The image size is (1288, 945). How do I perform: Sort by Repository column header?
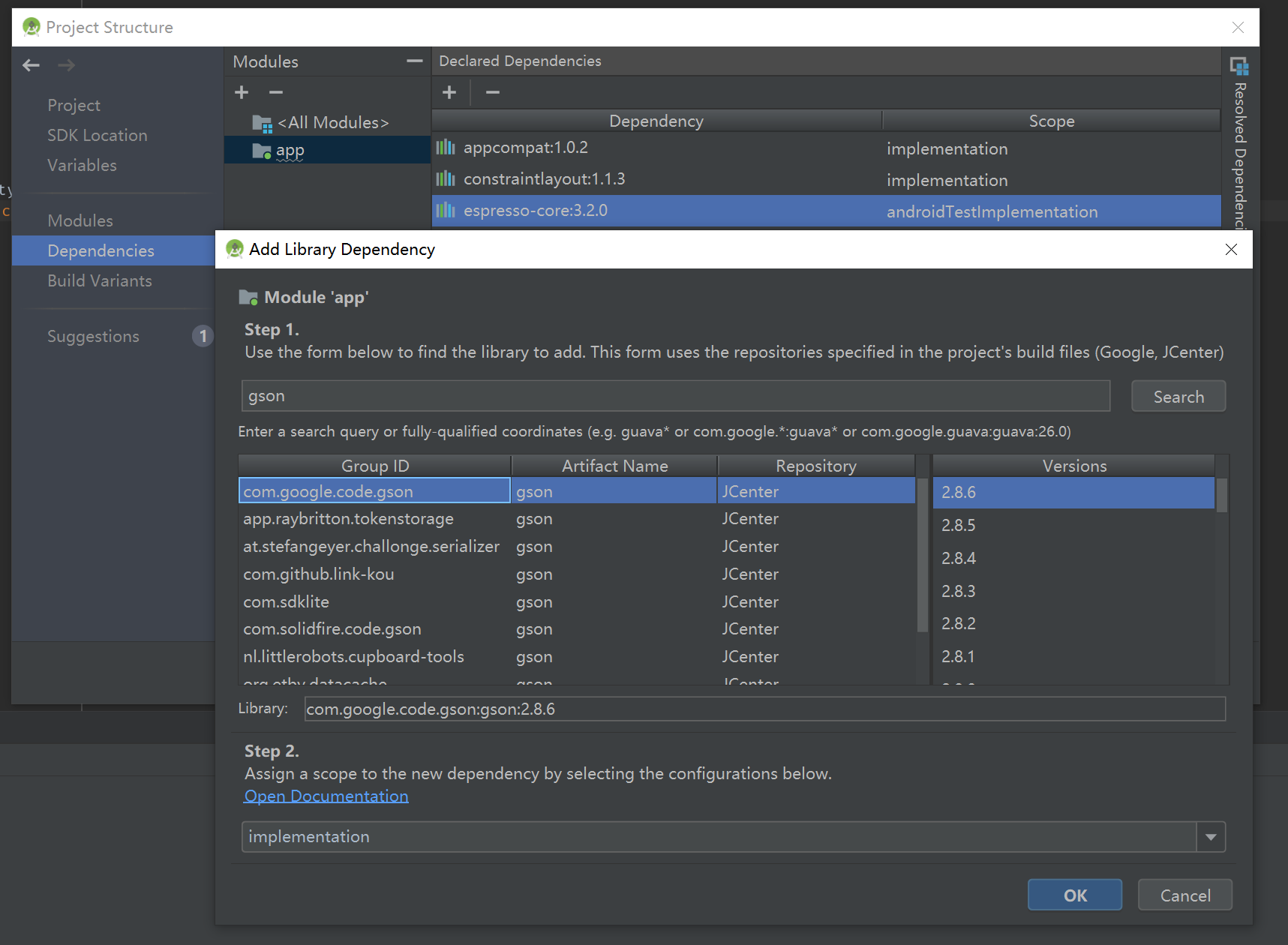816,466
